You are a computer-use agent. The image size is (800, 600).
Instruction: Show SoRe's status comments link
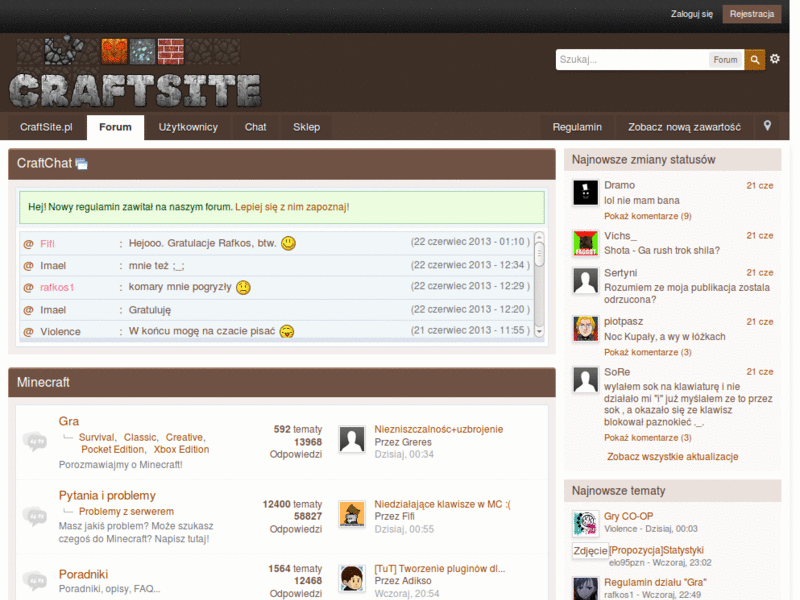[647, 438]
